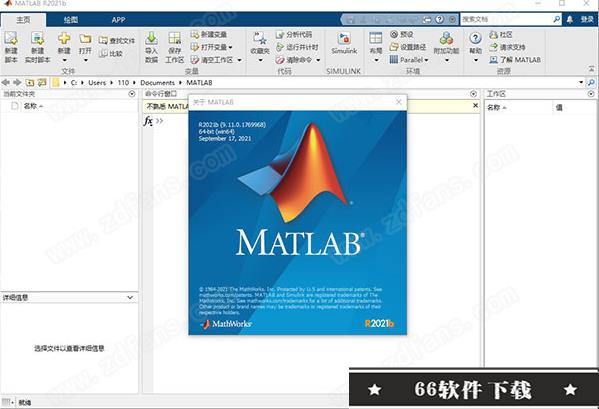Click the New Live Script (新建实时脚本) icon
Screen dimensions: 599x409
click(x=37, y=39)
